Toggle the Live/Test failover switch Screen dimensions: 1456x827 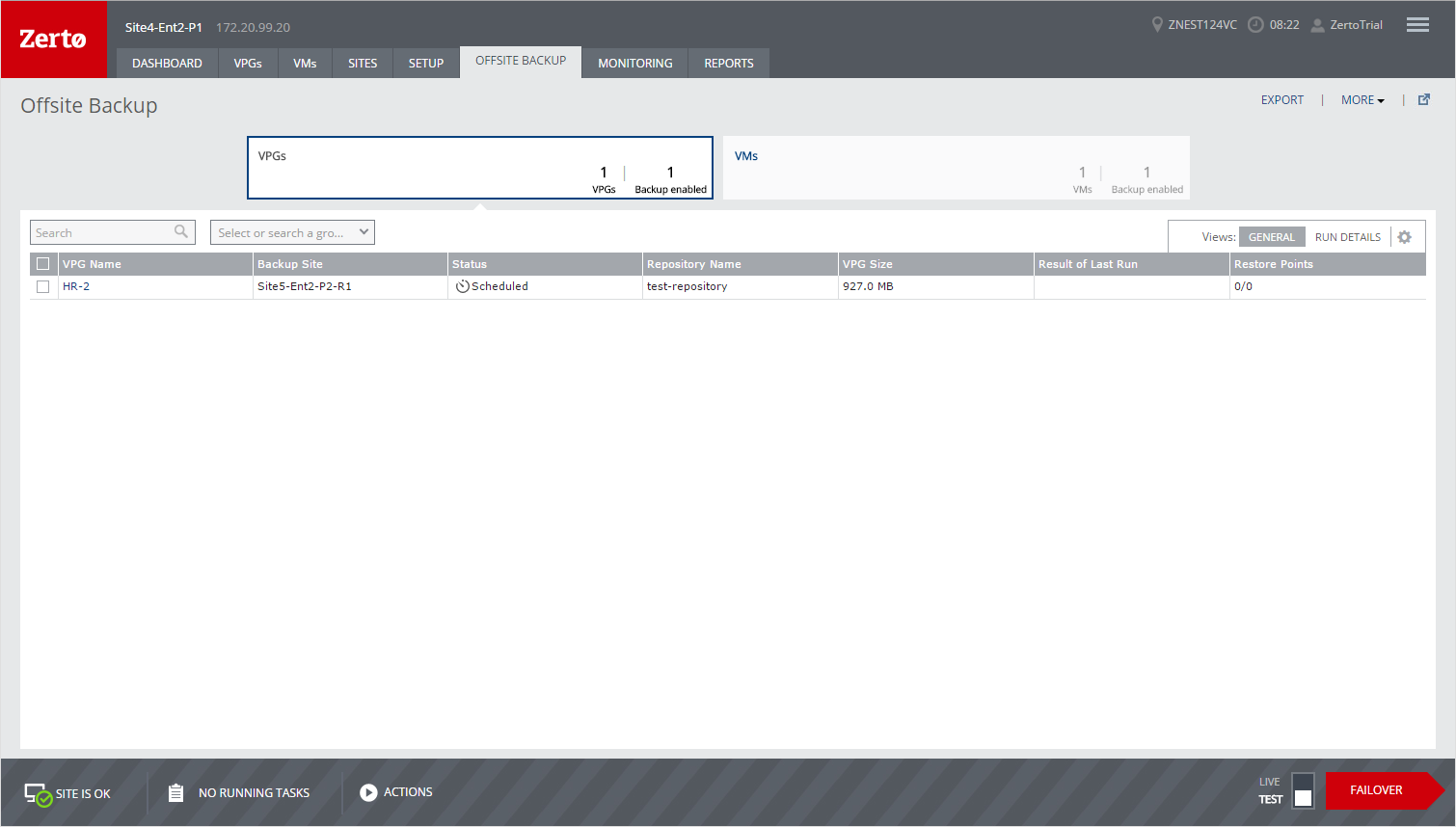[x=1303, y=789]
